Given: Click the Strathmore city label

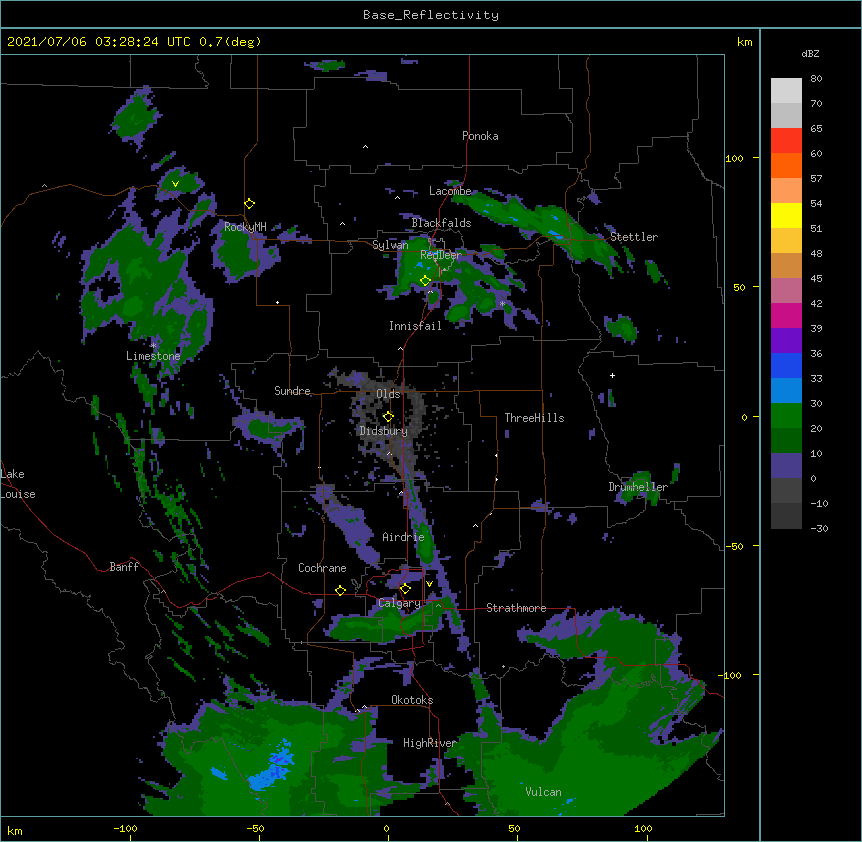Looking at the screenshot, I should (x=516, y=608).
